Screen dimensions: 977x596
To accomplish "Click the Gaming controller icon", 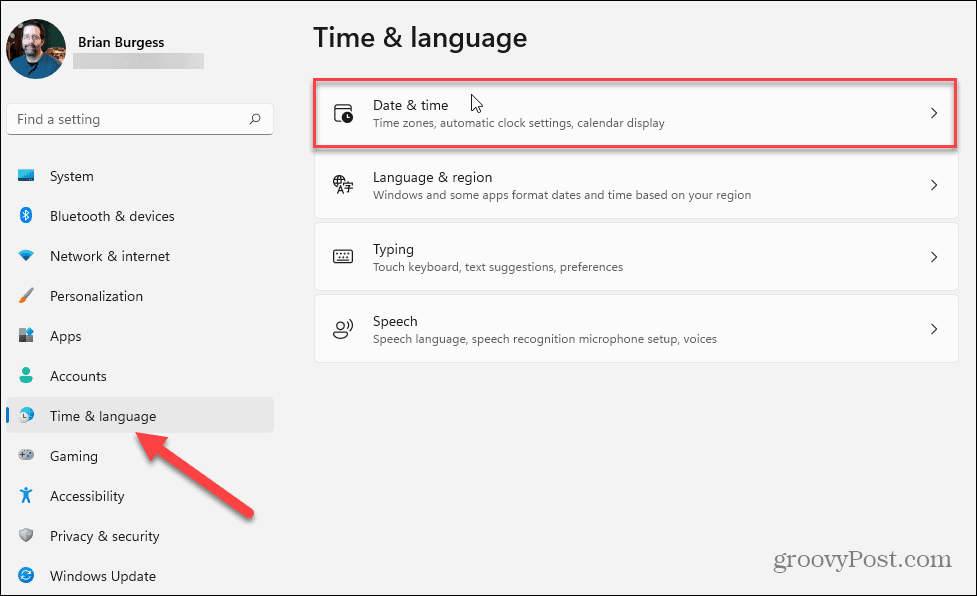I will coord(27,456).
